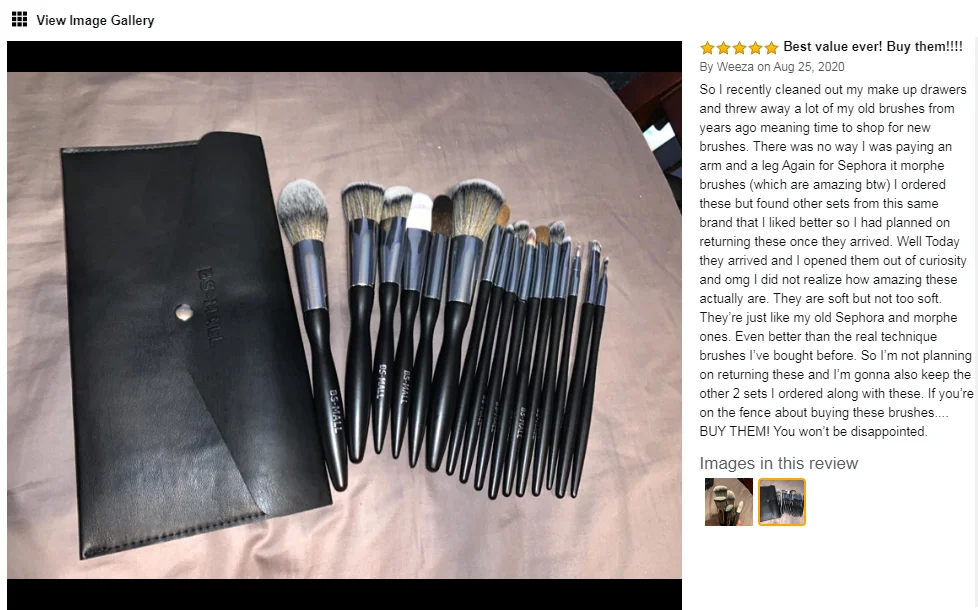Click the review body paragraph text

coord(835,260)
